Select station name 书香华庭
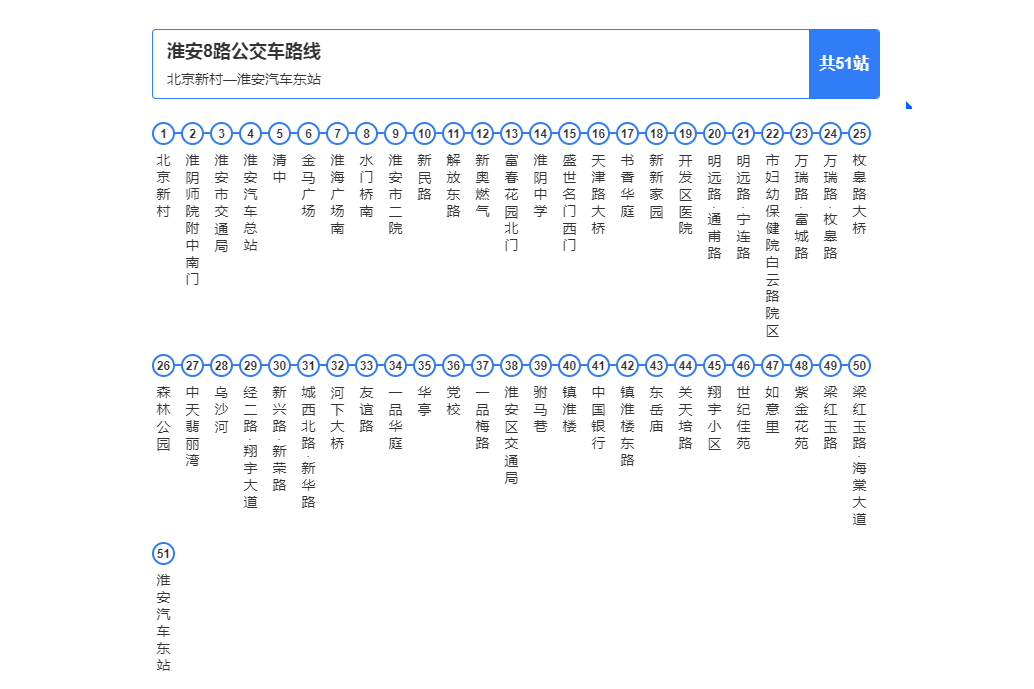This screenshot has height=689, width=1034. tap(628, 186)
